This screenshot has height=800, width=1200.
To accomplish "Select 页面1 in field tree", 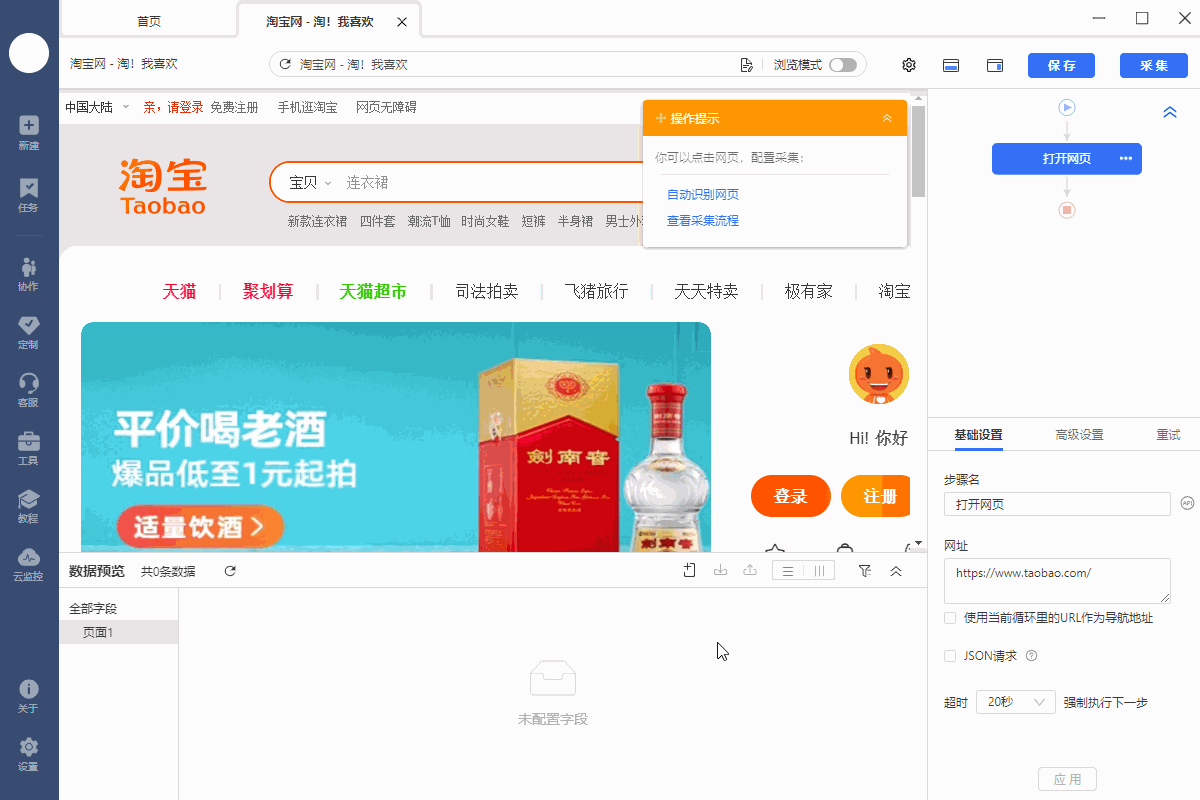I will (118, 632).
